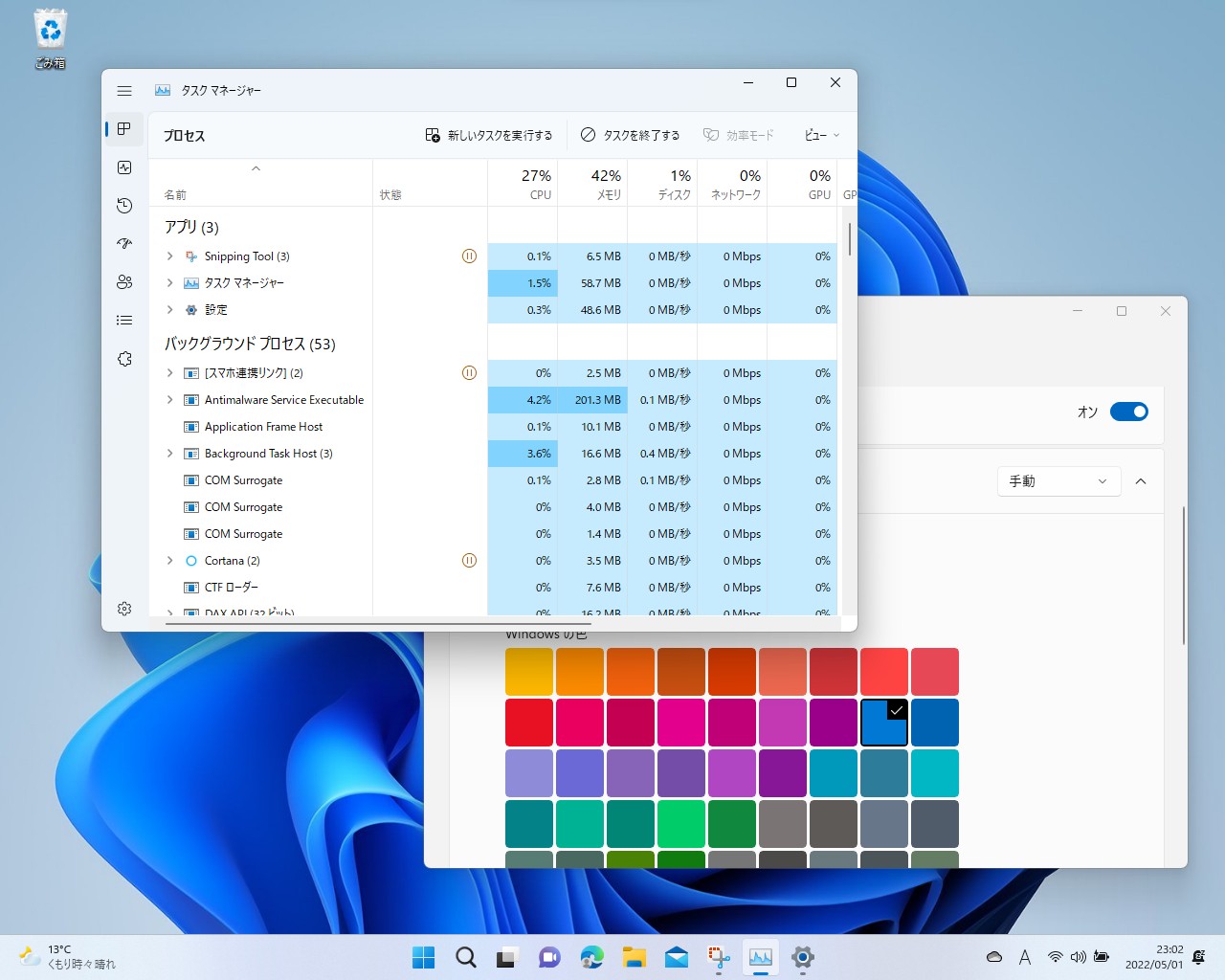Open the weather widget on the taskbar
Screen dimensions: 1225x980
pos(68,957)
